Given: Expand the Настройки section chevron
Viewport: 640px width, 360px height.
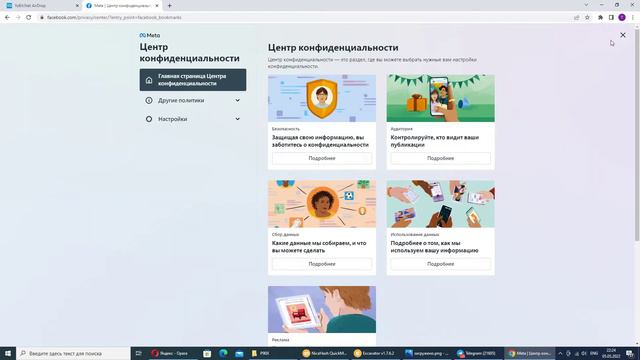Looking at the screenshot, I should (x=238, y=119).
